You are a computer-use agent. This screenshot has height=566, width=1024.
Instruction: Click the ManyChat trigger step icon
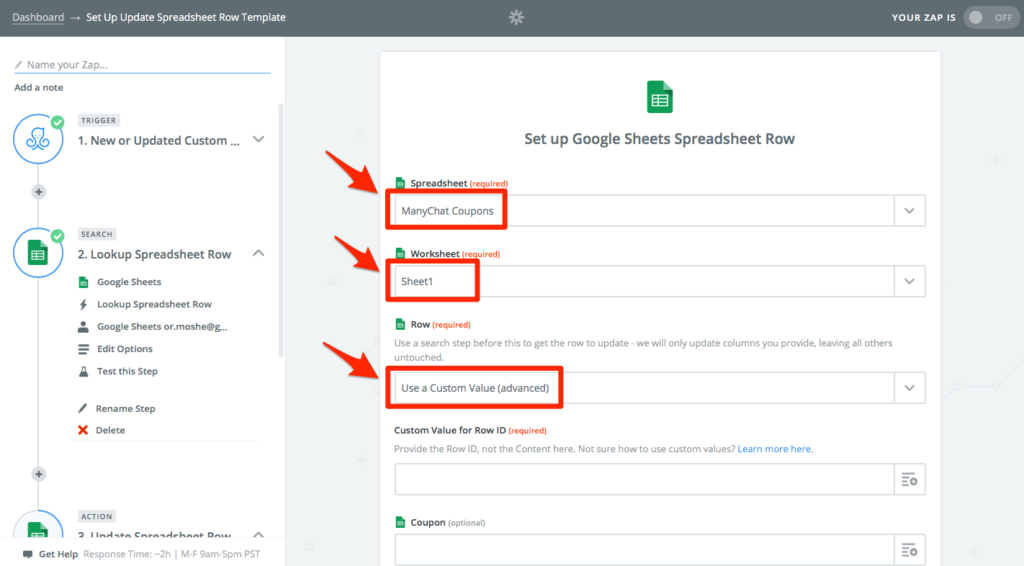(x=38, y=140)
